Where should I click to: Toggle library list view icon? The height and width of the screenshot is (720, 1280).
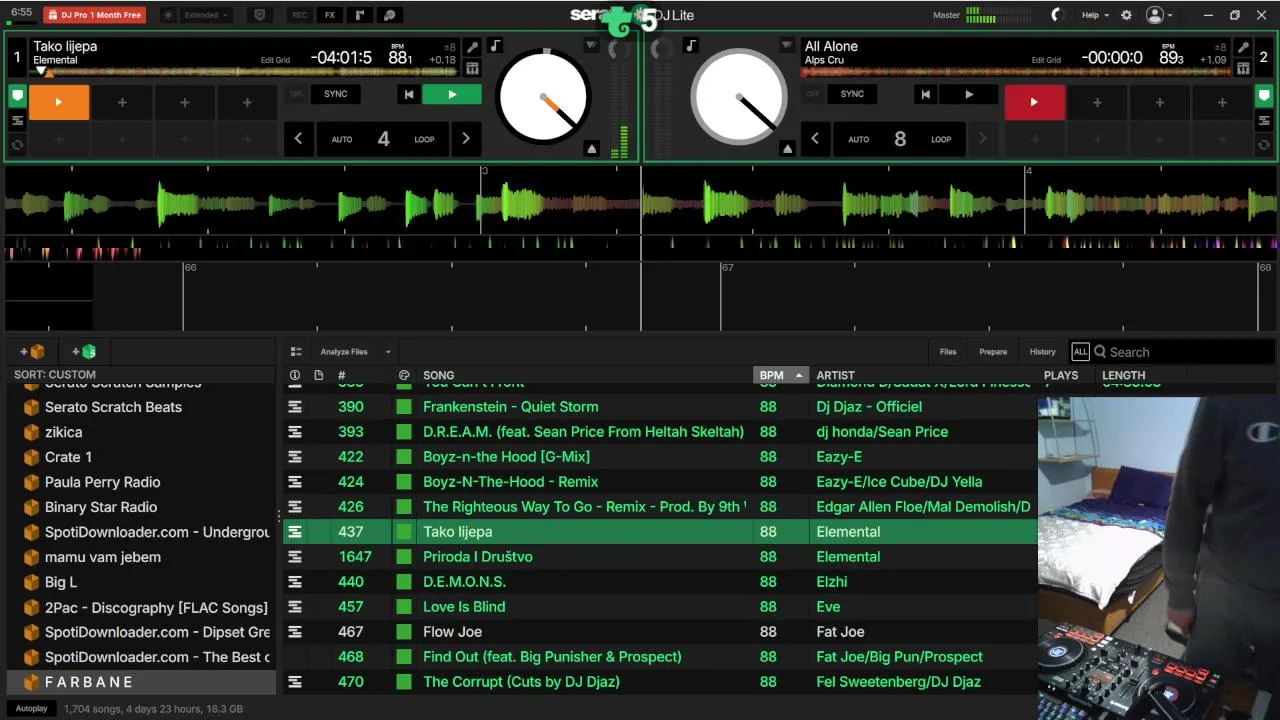click(296, 352)
